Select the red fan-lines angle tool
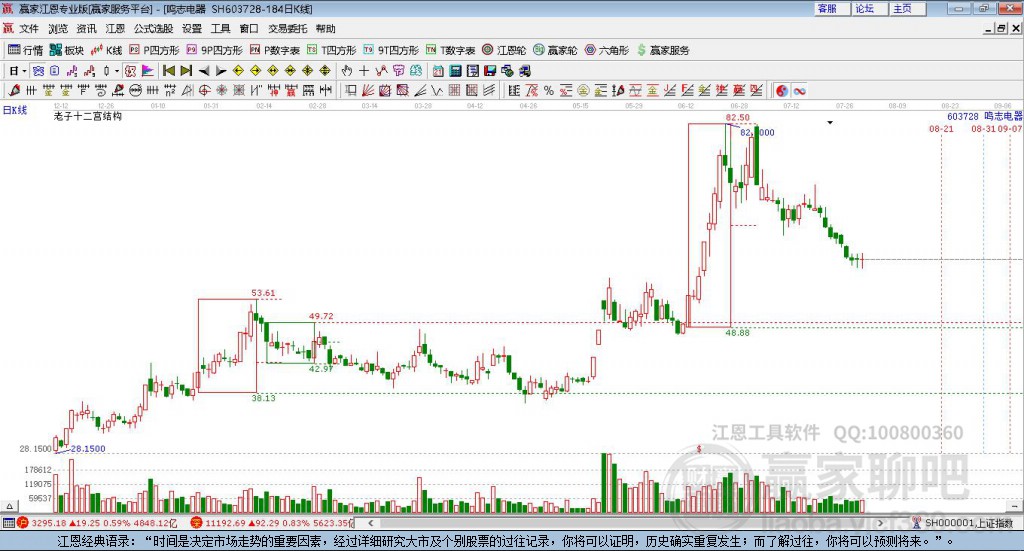The height and width of the screenshot is (551, 1024). coord(368,91)
